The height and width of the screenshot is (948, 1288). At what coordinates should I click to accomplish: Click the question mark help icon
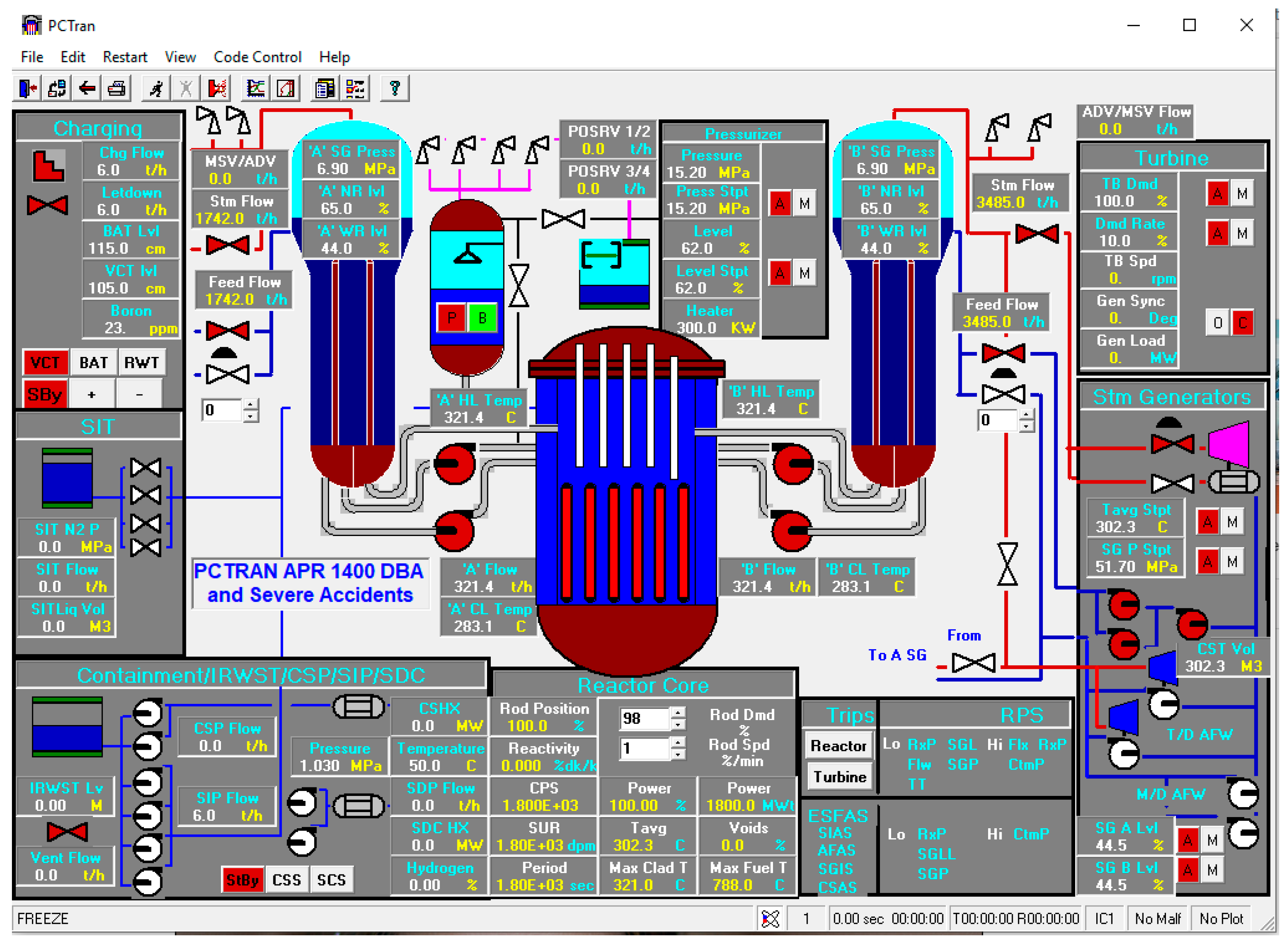395,89
